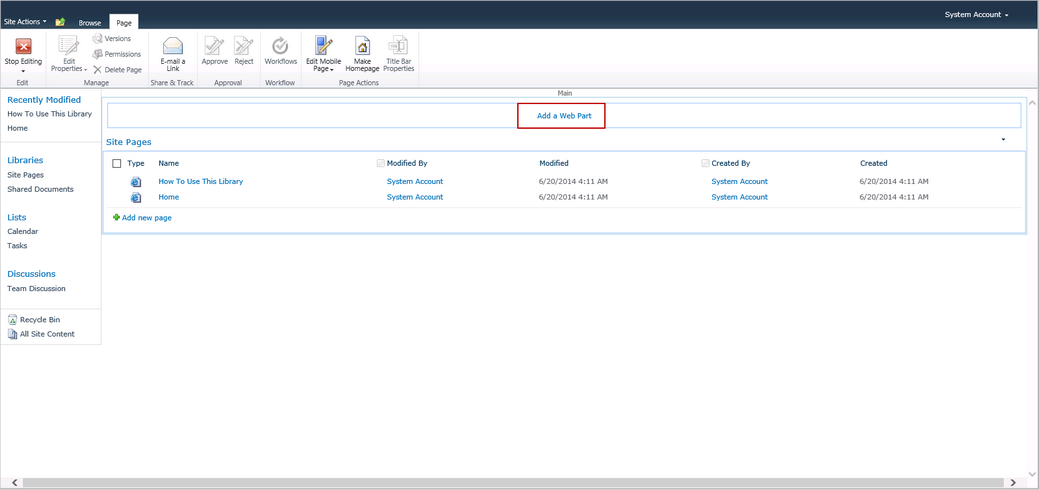This screenshot has height=490, width=1039.
Task: Open the Discussions heading link
Action: tap(31, 274)
